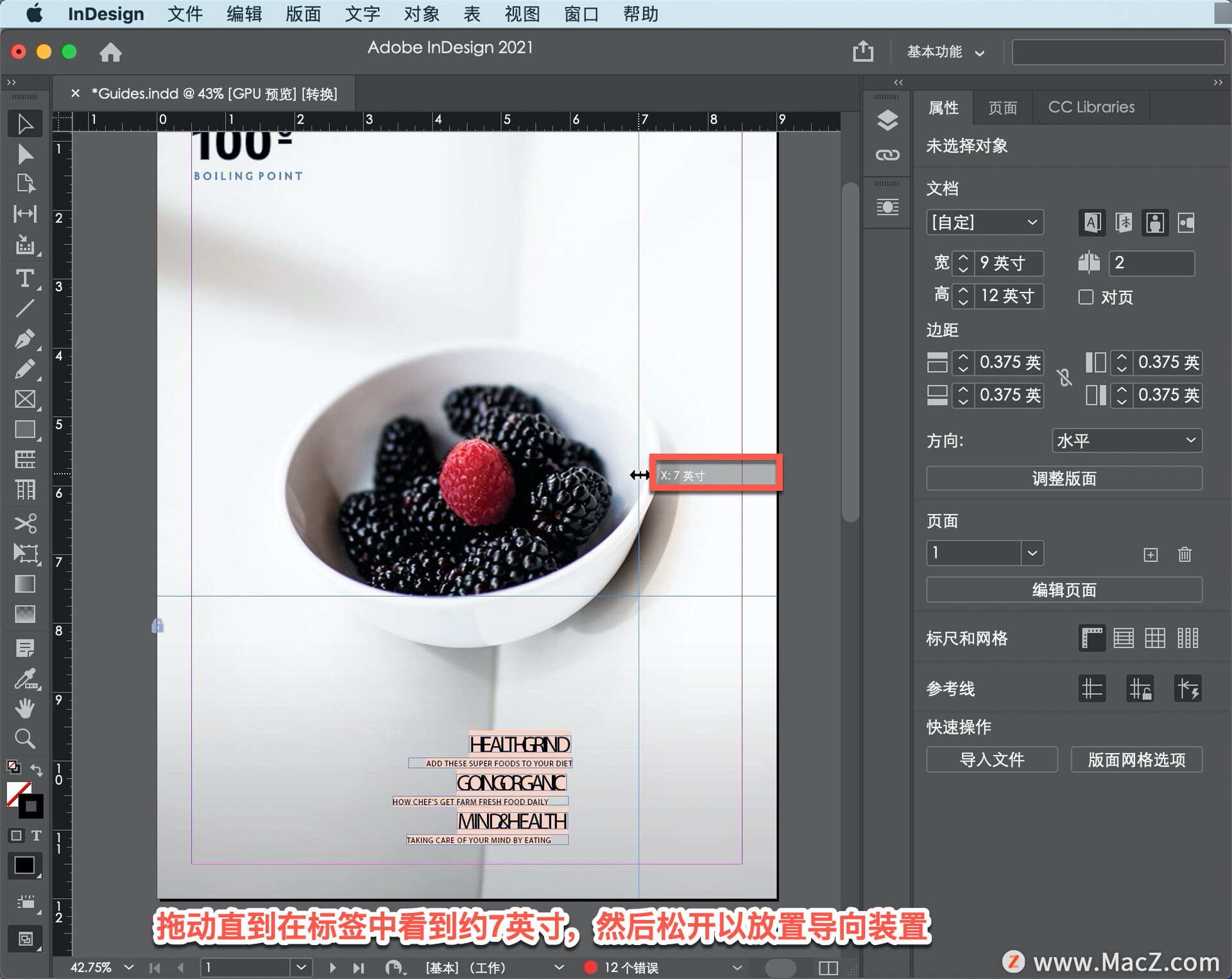Select the Pen tool
The width and height of the screenshot is (1232, 979).
click(25, 339)
